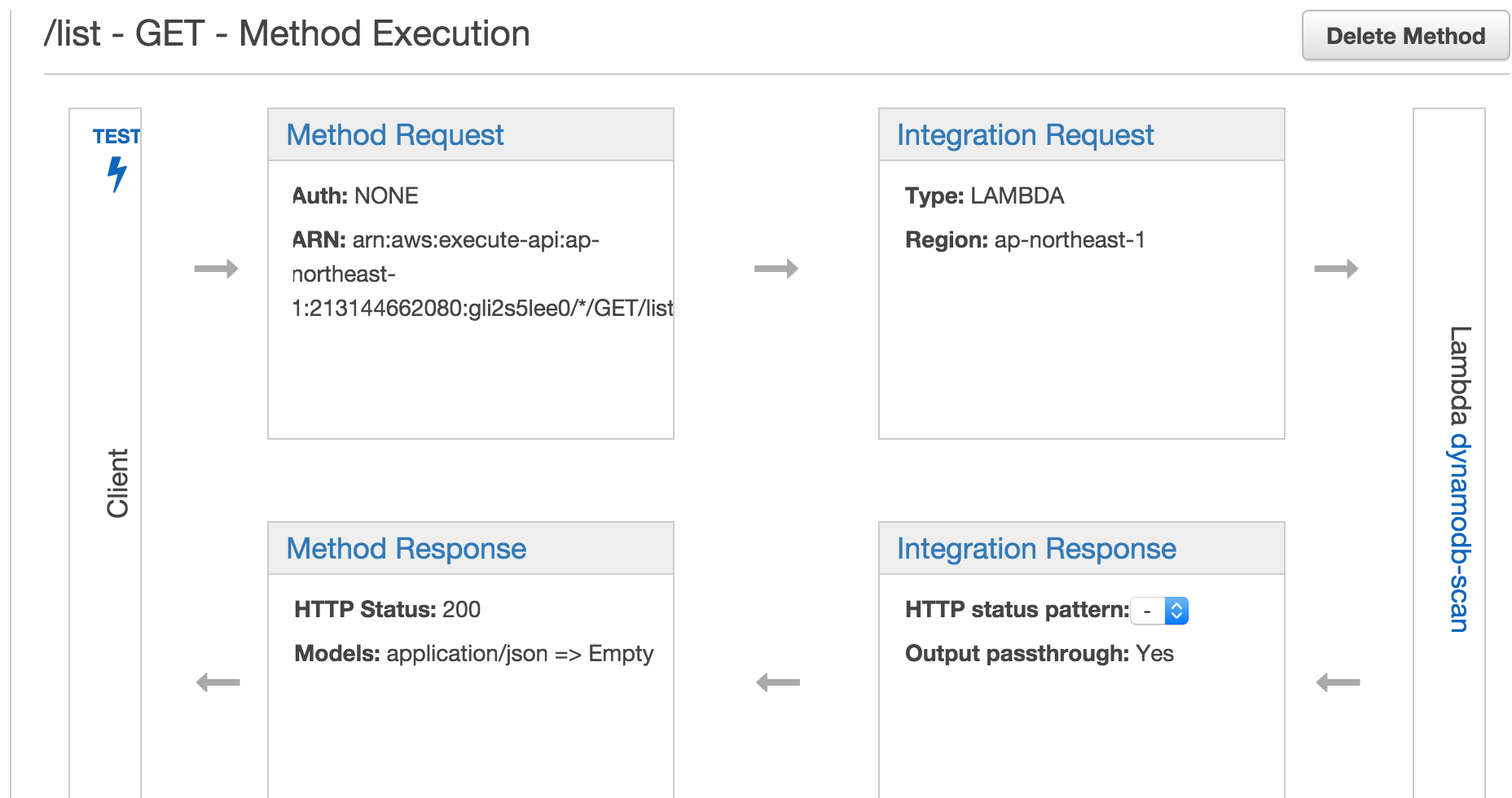Click the TEST label in Client column

pos(116,136)
